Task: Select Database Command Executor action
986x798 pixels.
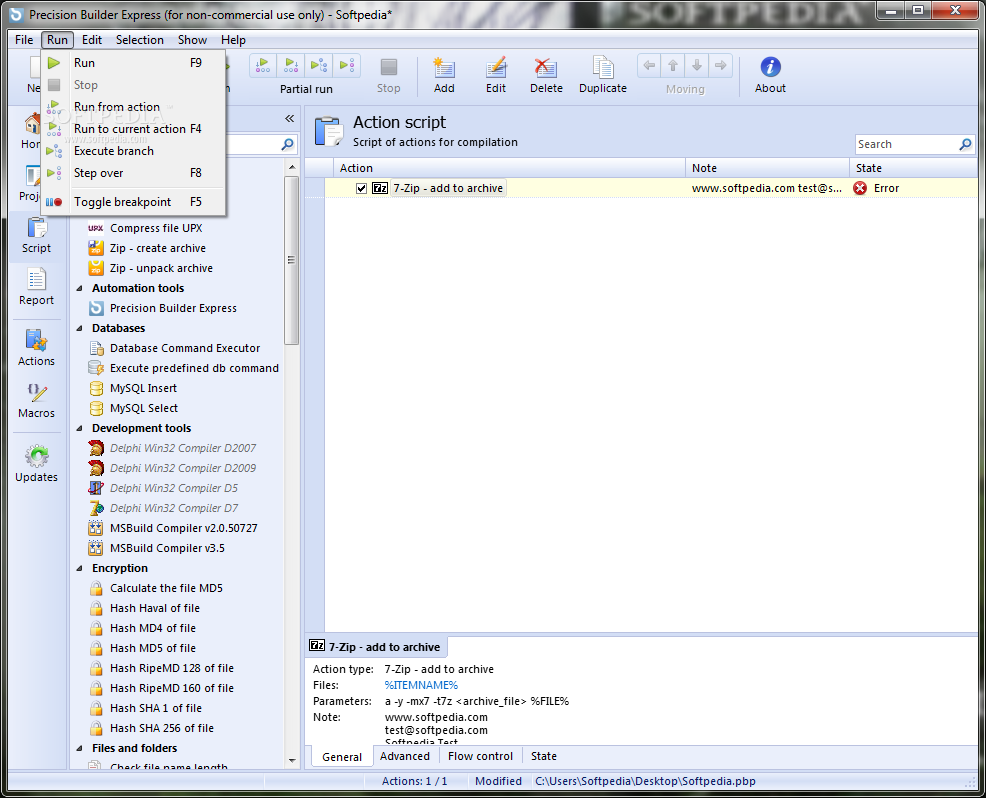Action: pyautogui.click(x=185, y=348)
